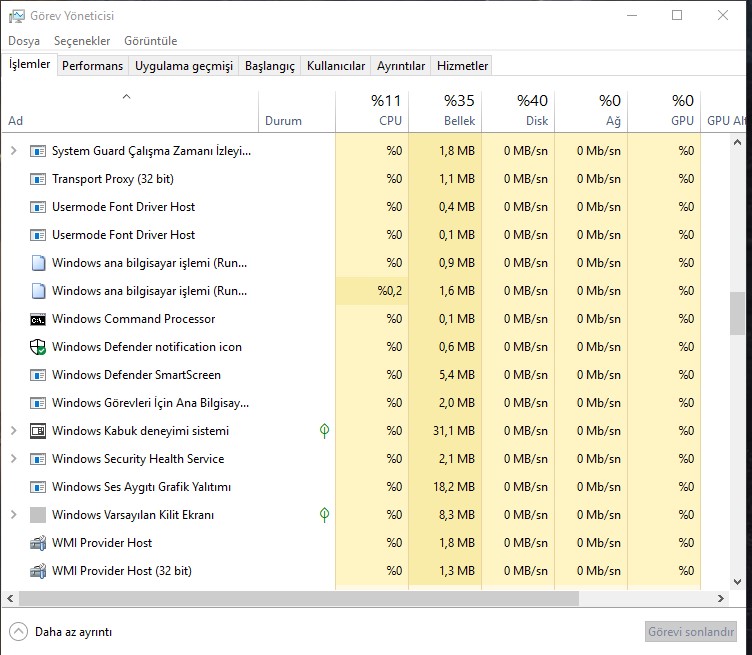Click the Windows Defender SmartScreen icon
752x655 pixels.
38,375
